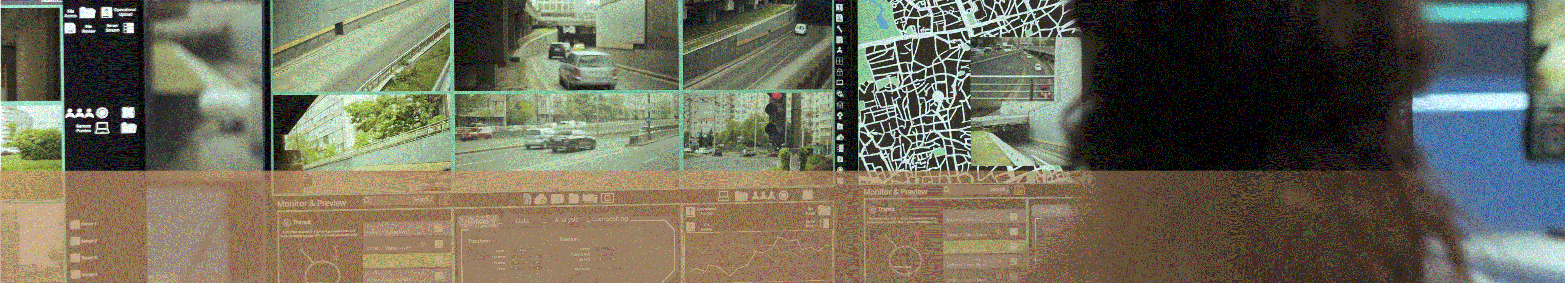Click the File Review icon in the chart panel

click(x=691, y=227)
